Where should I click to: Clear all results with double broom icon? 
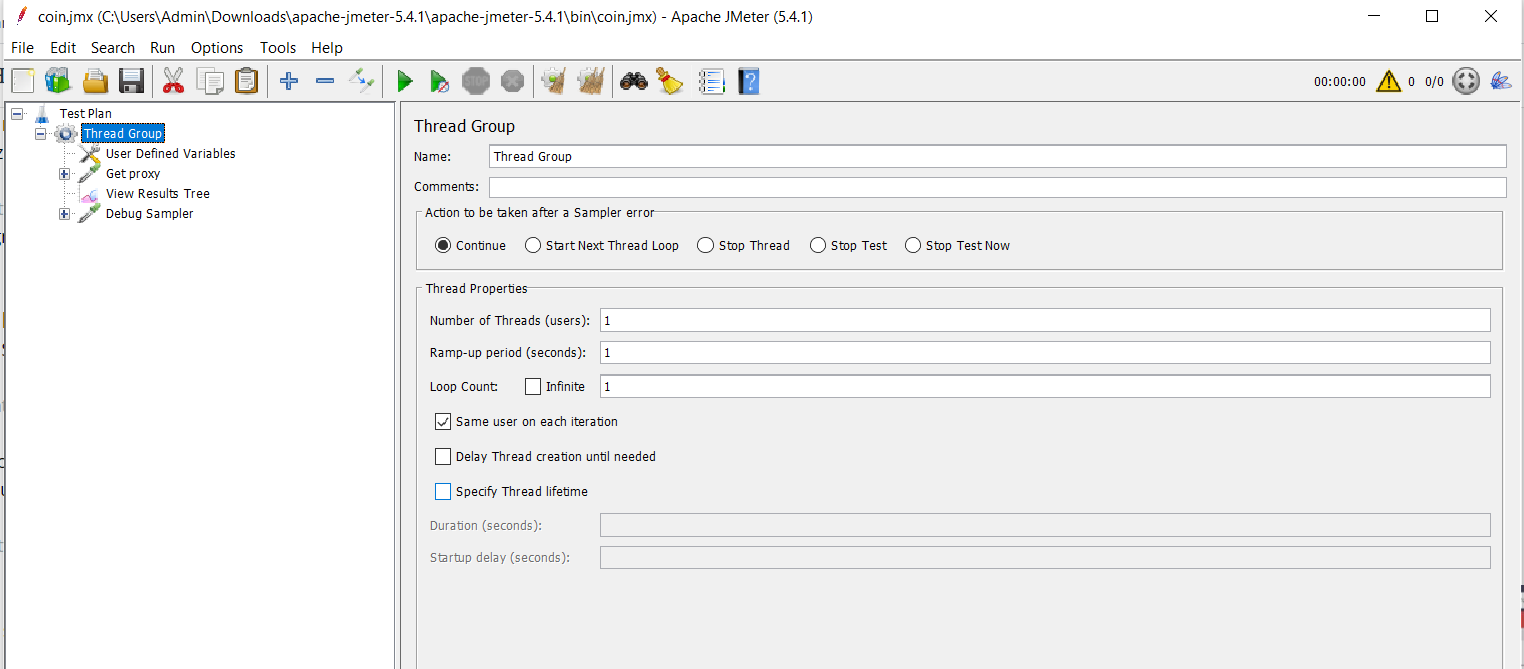(591, 81)
